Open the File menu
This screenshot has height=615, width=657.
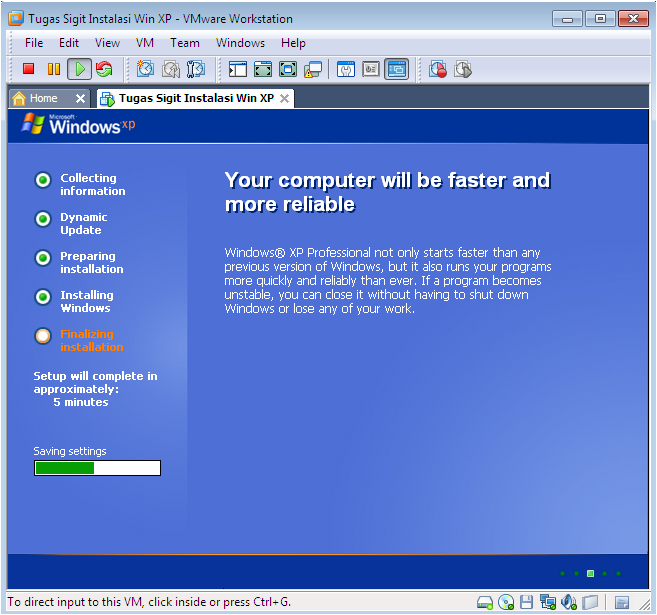click(34, 43)
